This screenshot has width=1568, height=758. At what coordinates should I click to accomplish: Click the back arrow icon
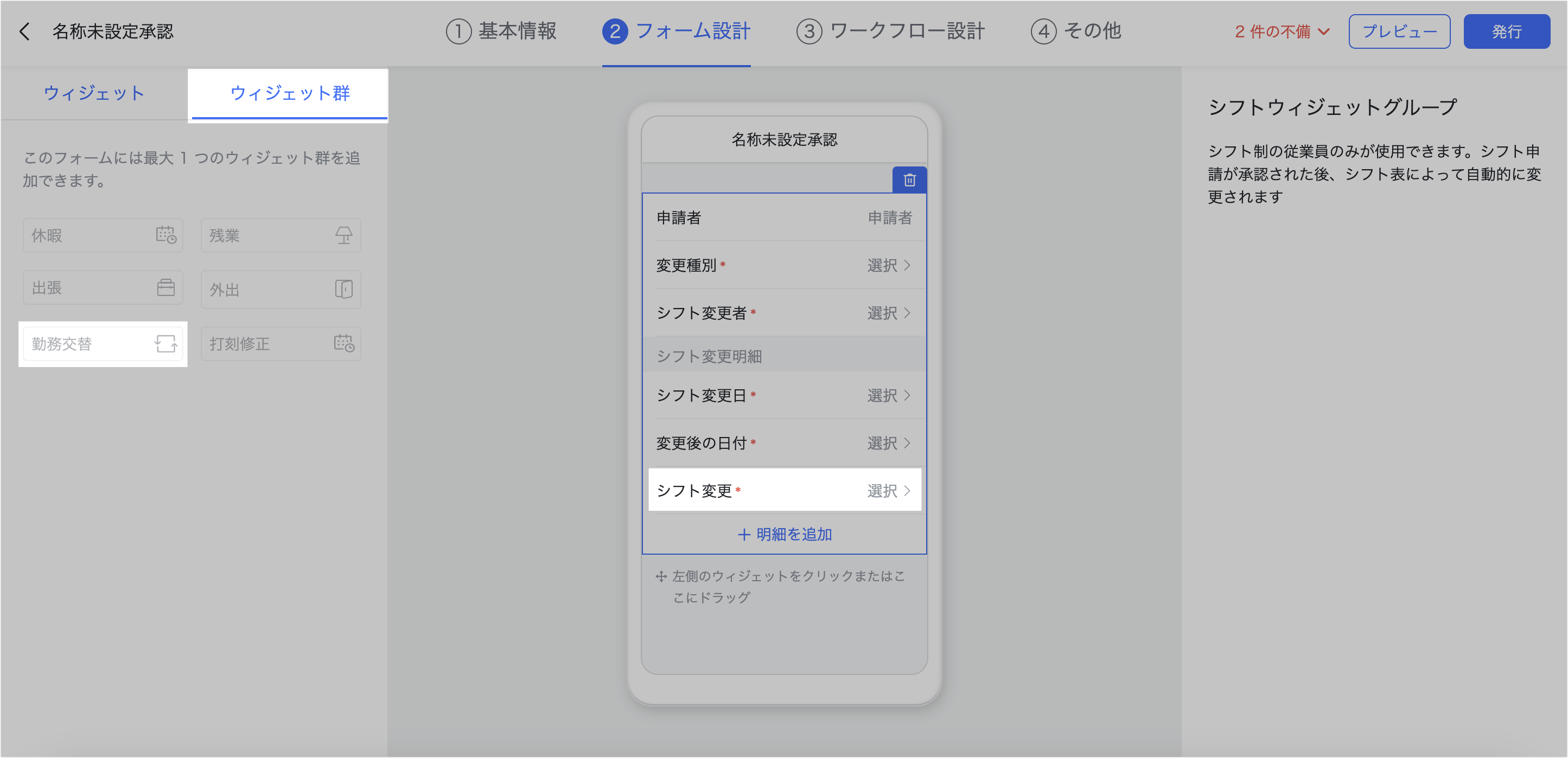point(24,31)
